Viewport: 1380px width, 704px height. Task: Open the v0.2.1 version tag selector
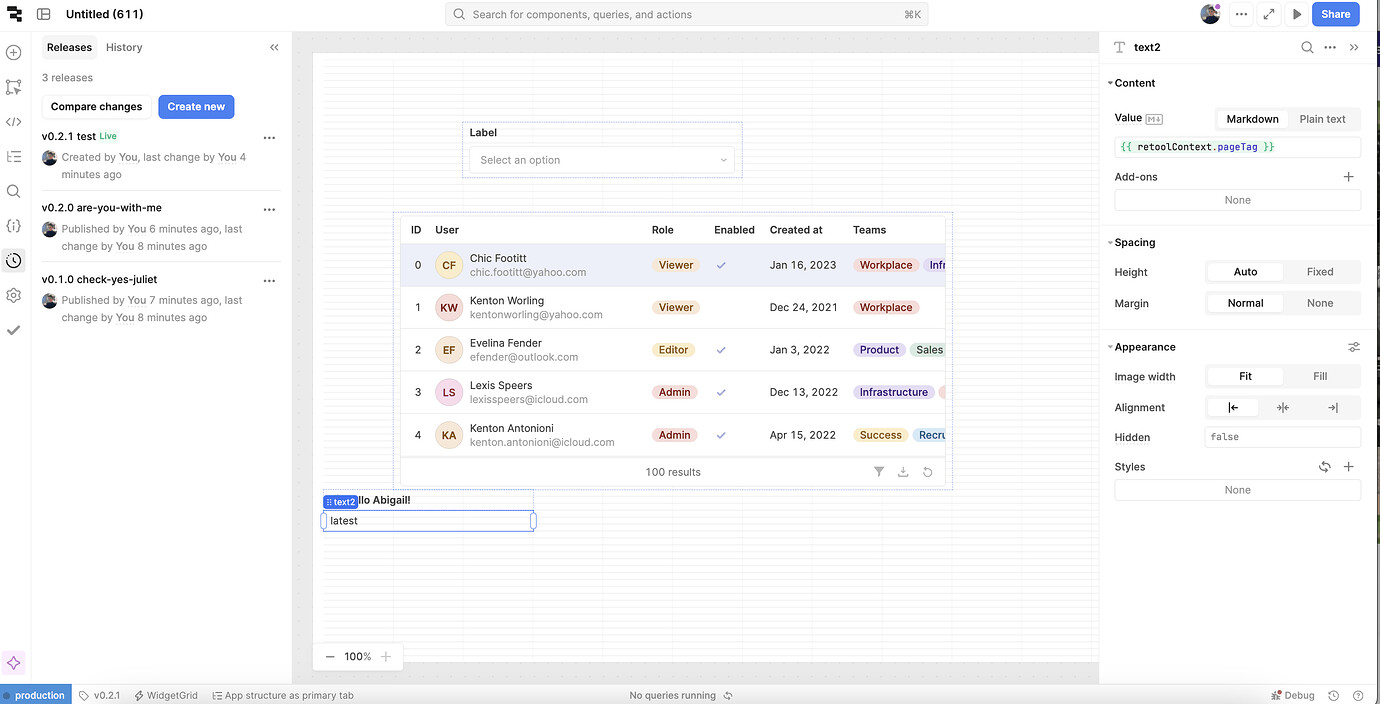[100, 695]
